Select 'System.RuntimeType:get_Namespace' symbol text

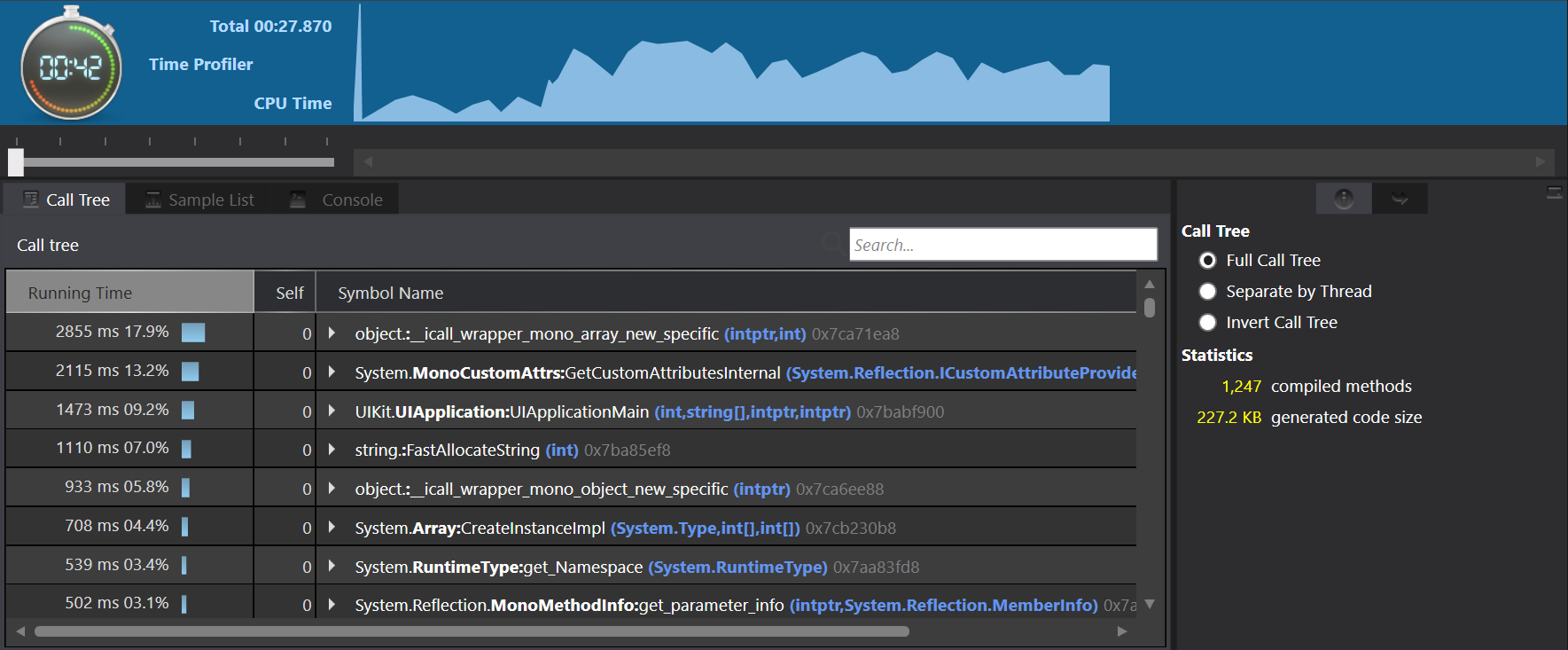click(x=499, y=568)
